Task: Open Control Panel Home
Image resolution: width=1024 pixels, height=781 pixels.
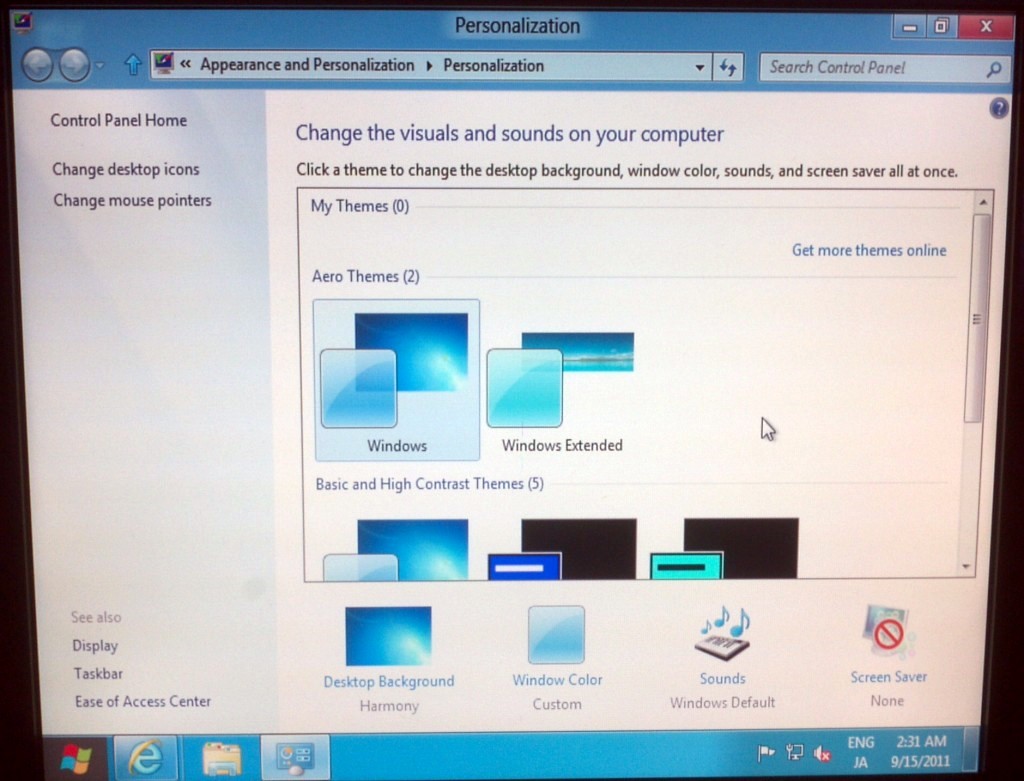Action: (x=118, y=120)
